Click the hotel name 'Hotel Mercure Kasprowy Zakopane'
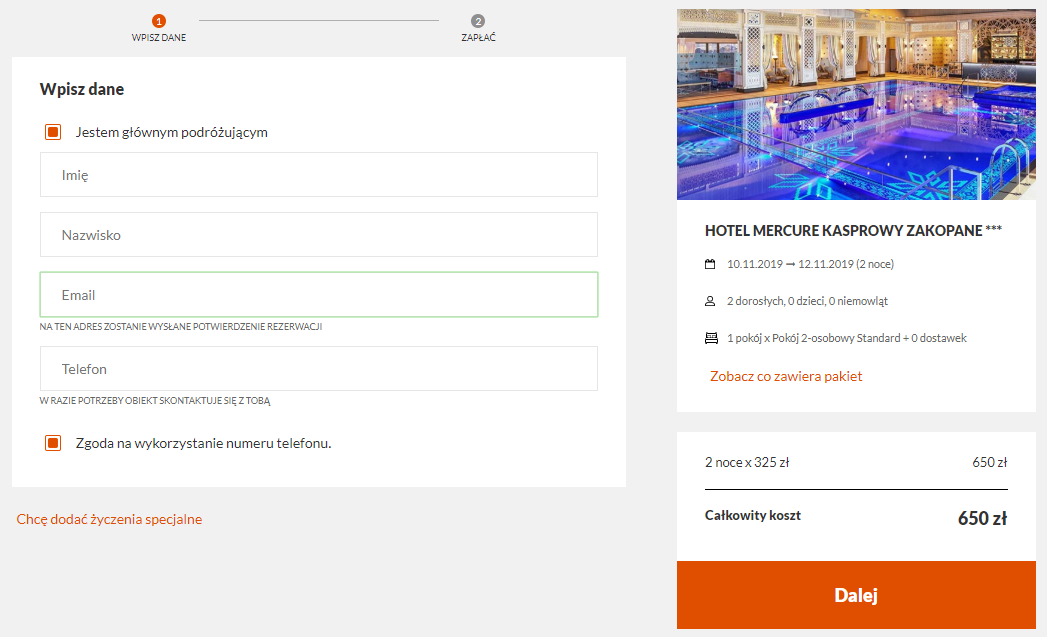1047x637 pixels. 843,230
